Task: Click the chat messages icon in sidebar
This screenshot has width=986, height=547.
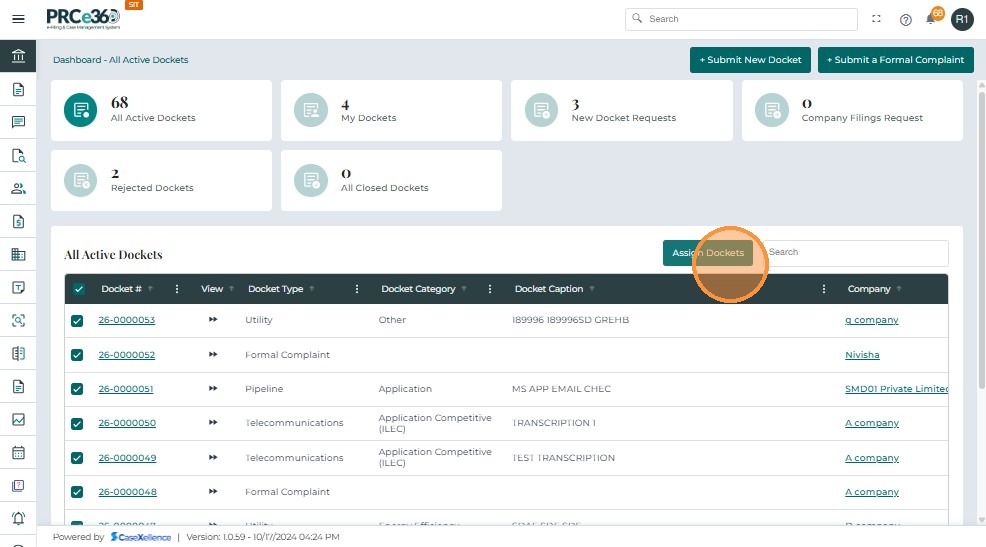Action: [18, 122]
